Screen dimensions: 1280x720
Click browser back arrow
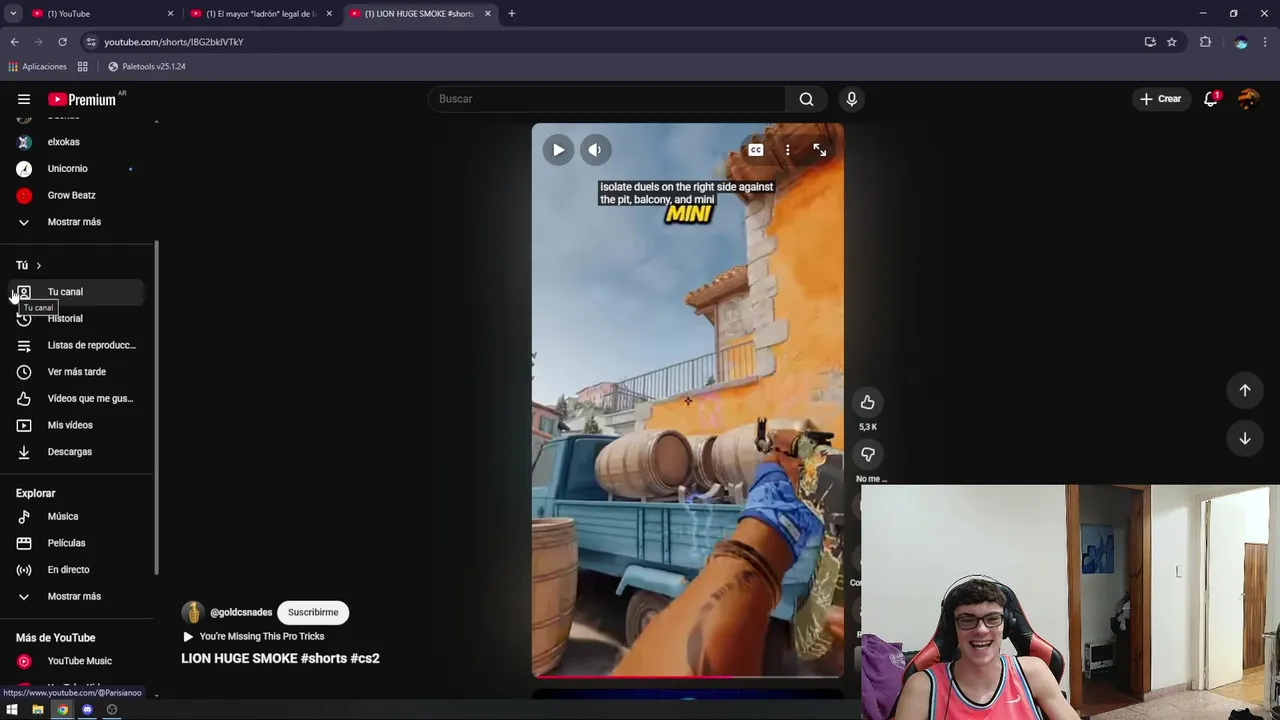point(15,42)
